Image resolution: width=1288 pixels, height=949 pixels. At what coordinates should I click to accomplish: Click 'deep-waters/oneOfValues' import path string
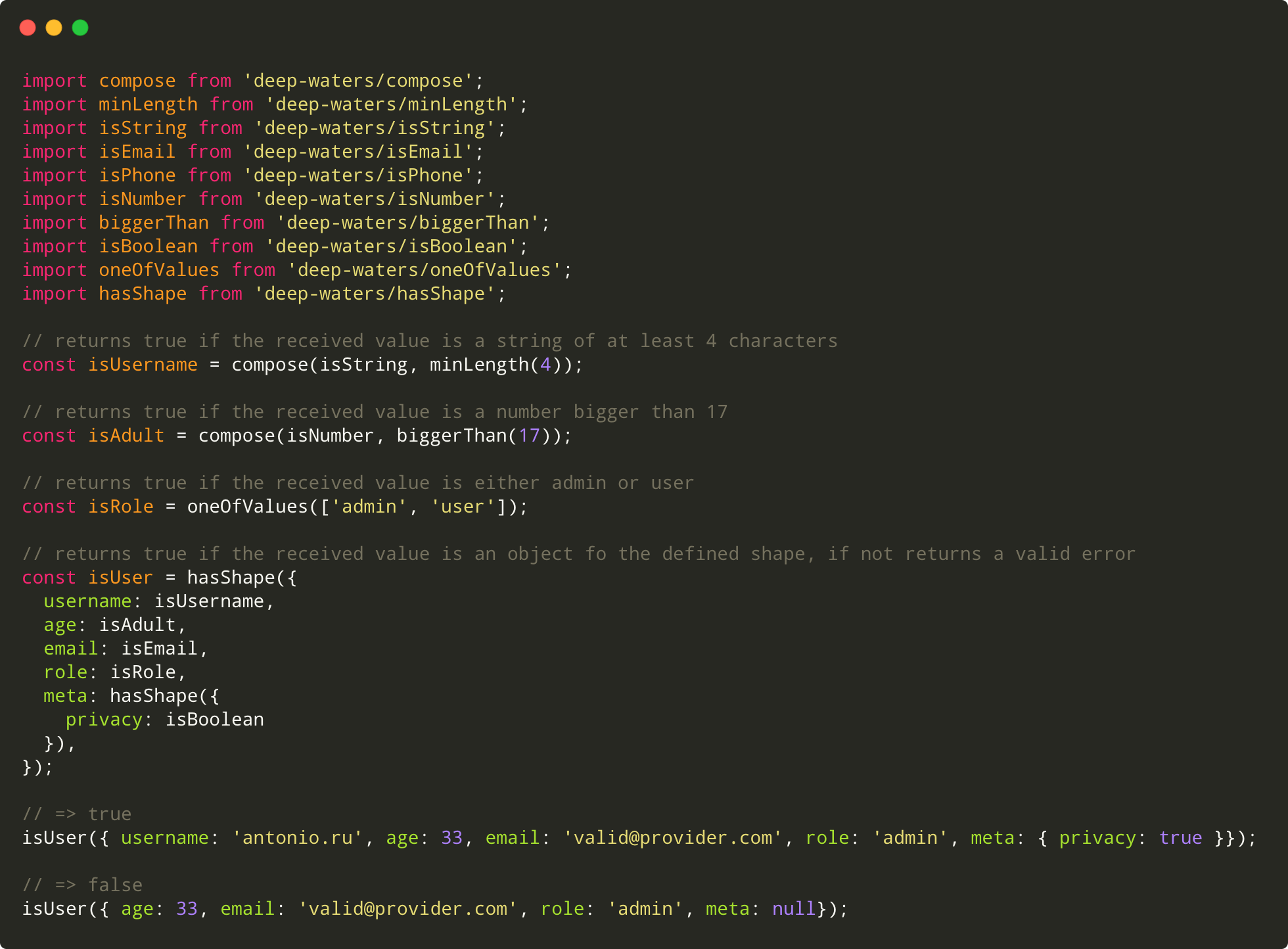pos(424,270)
